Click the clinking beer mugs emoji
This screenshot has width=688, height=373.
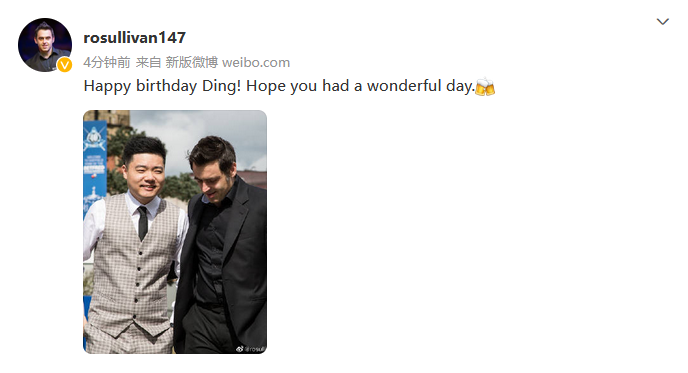[x=485, y=86]
